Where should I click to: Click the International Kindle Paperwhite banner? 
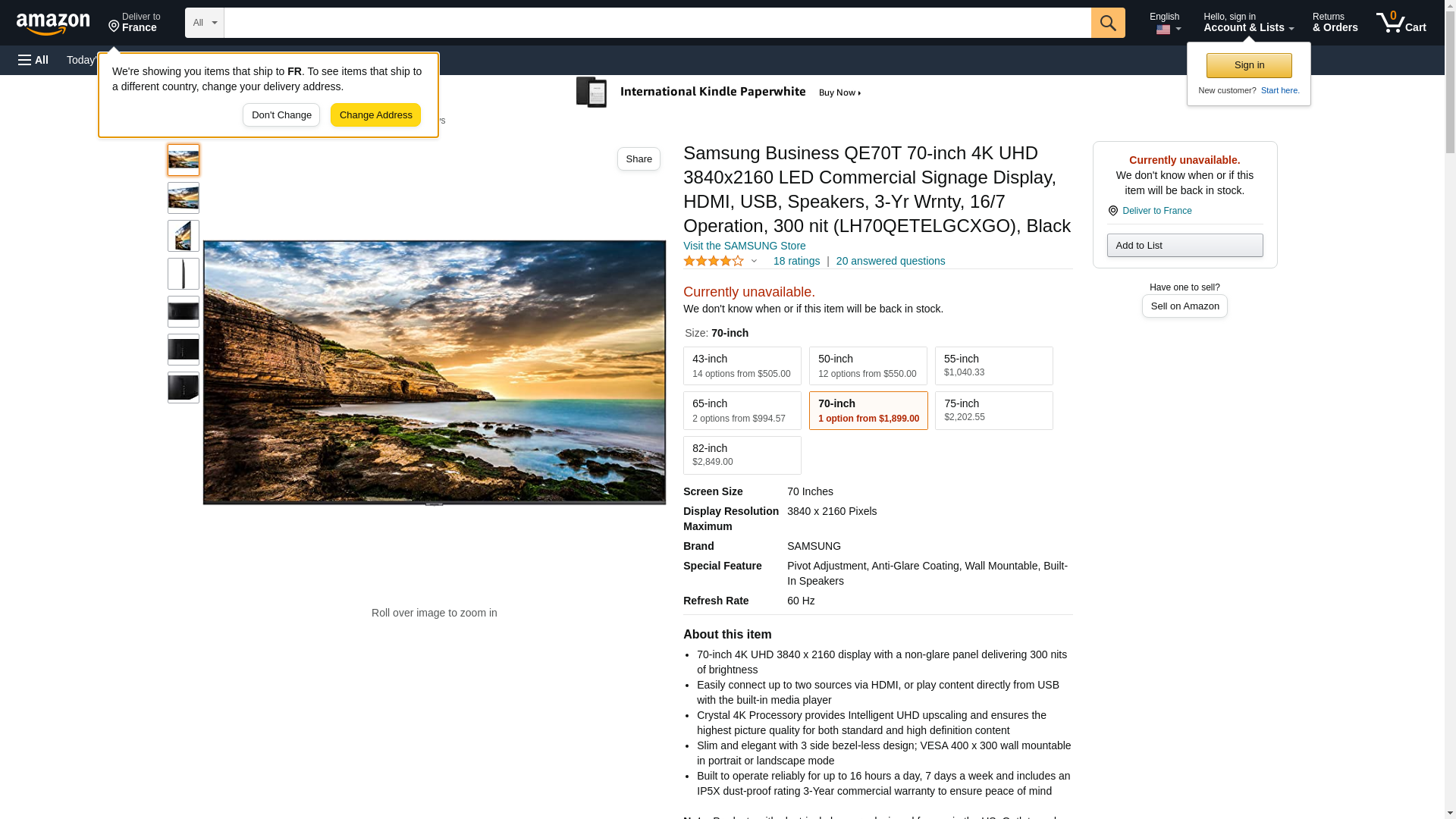[719, 93]
